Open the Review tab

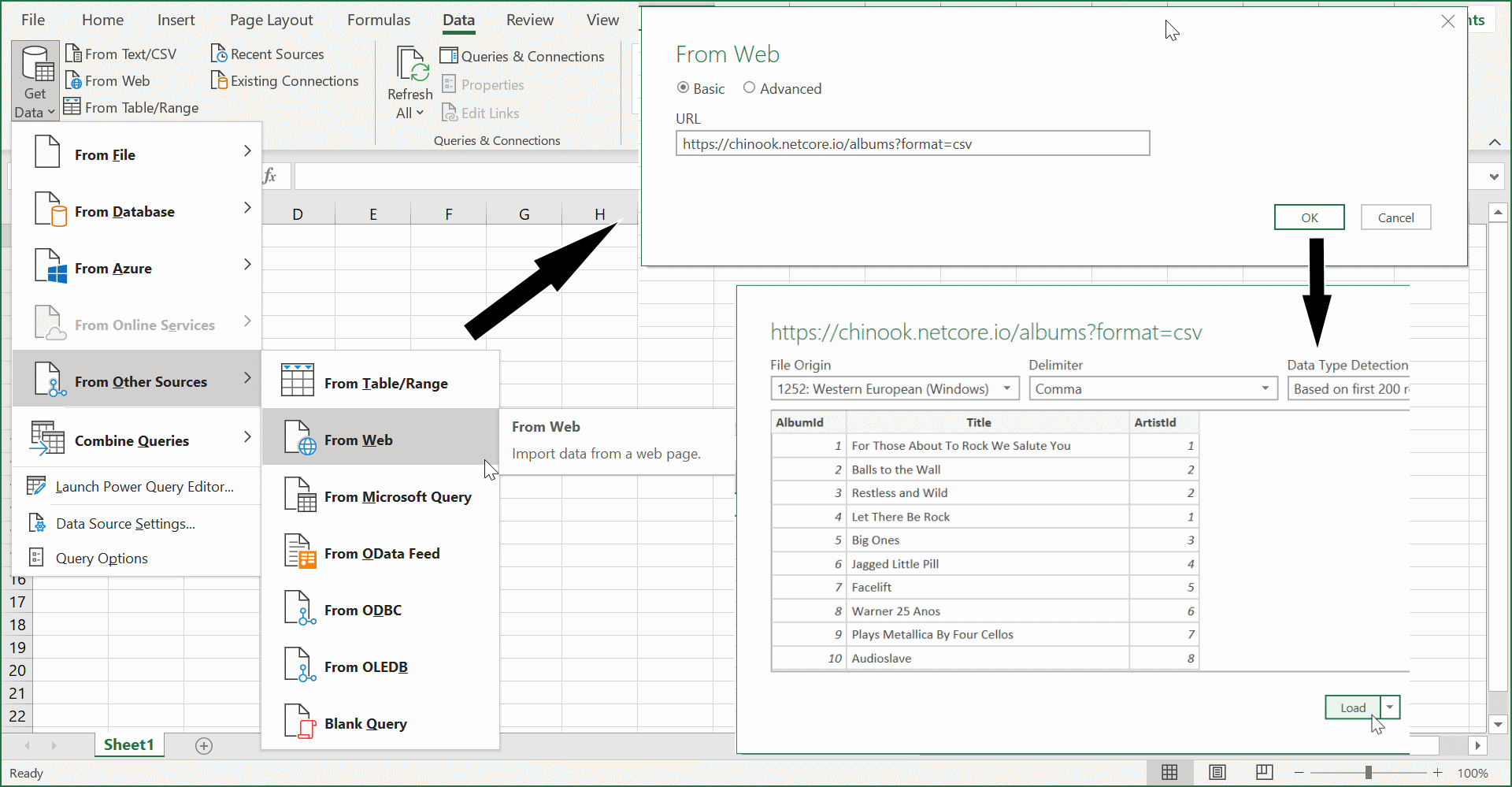pyautogui.click(x=530, y=20)
